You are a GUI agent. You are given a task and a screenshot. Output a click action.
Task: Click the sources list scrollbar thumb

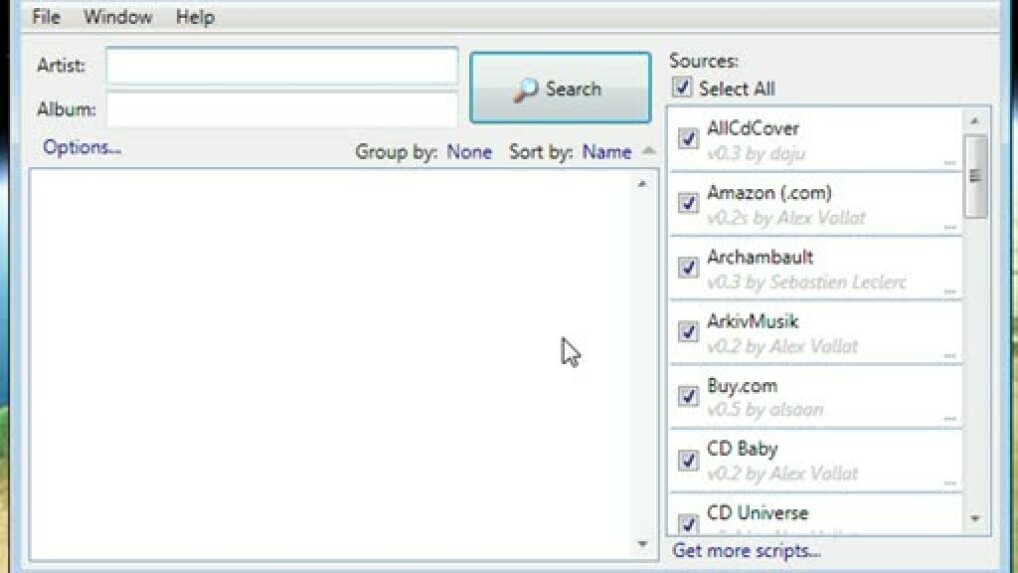[975, 177]
